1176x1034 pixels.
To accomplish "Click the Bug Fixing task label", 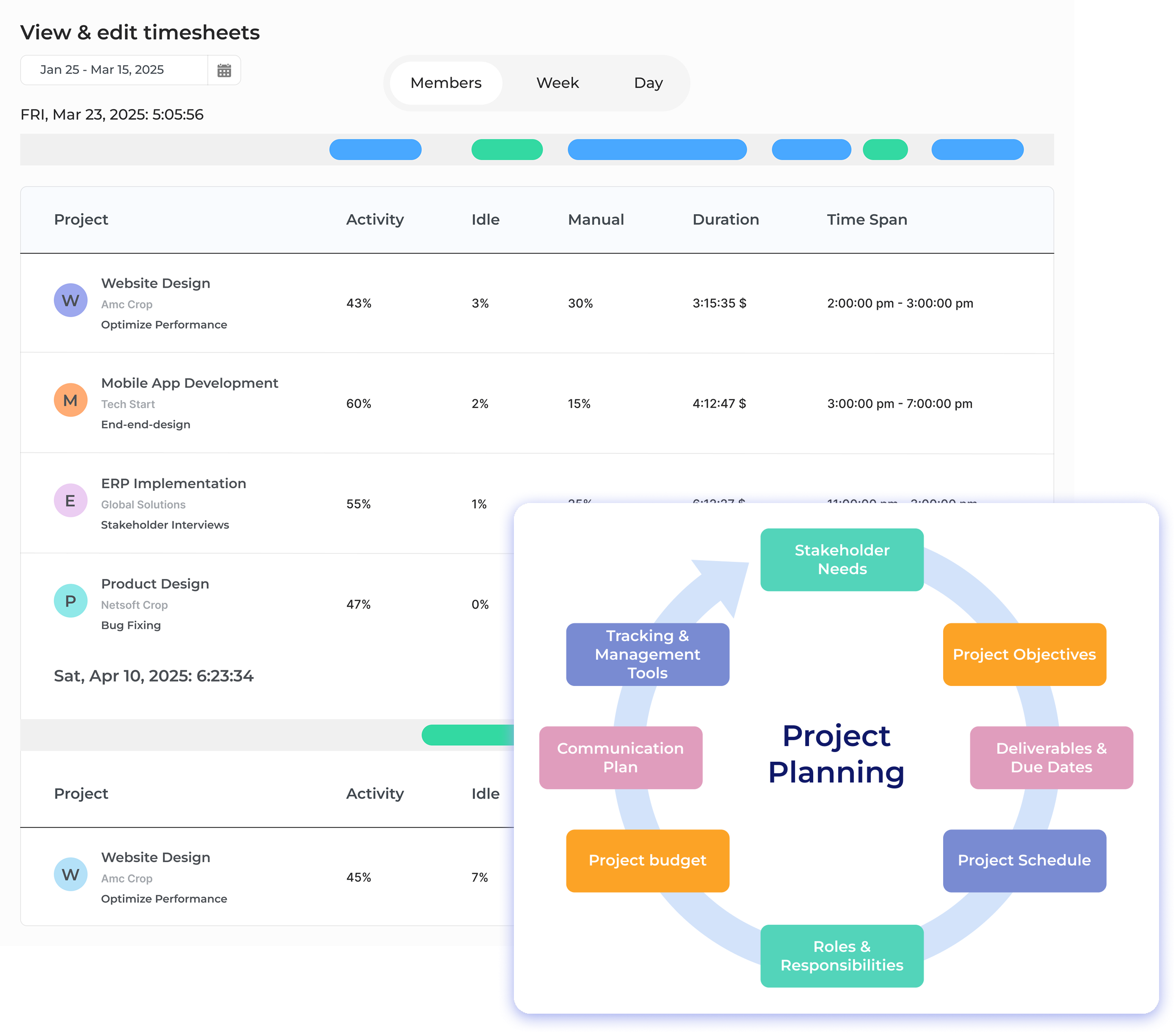I will (x=131, y=625).
